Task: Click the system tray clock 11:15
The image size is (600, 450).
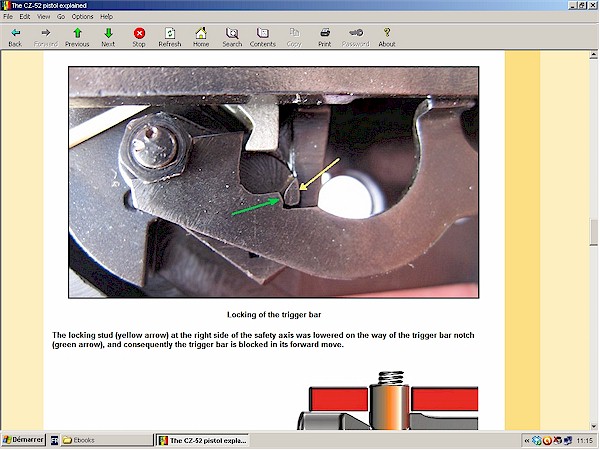Action: coord(584,441)
